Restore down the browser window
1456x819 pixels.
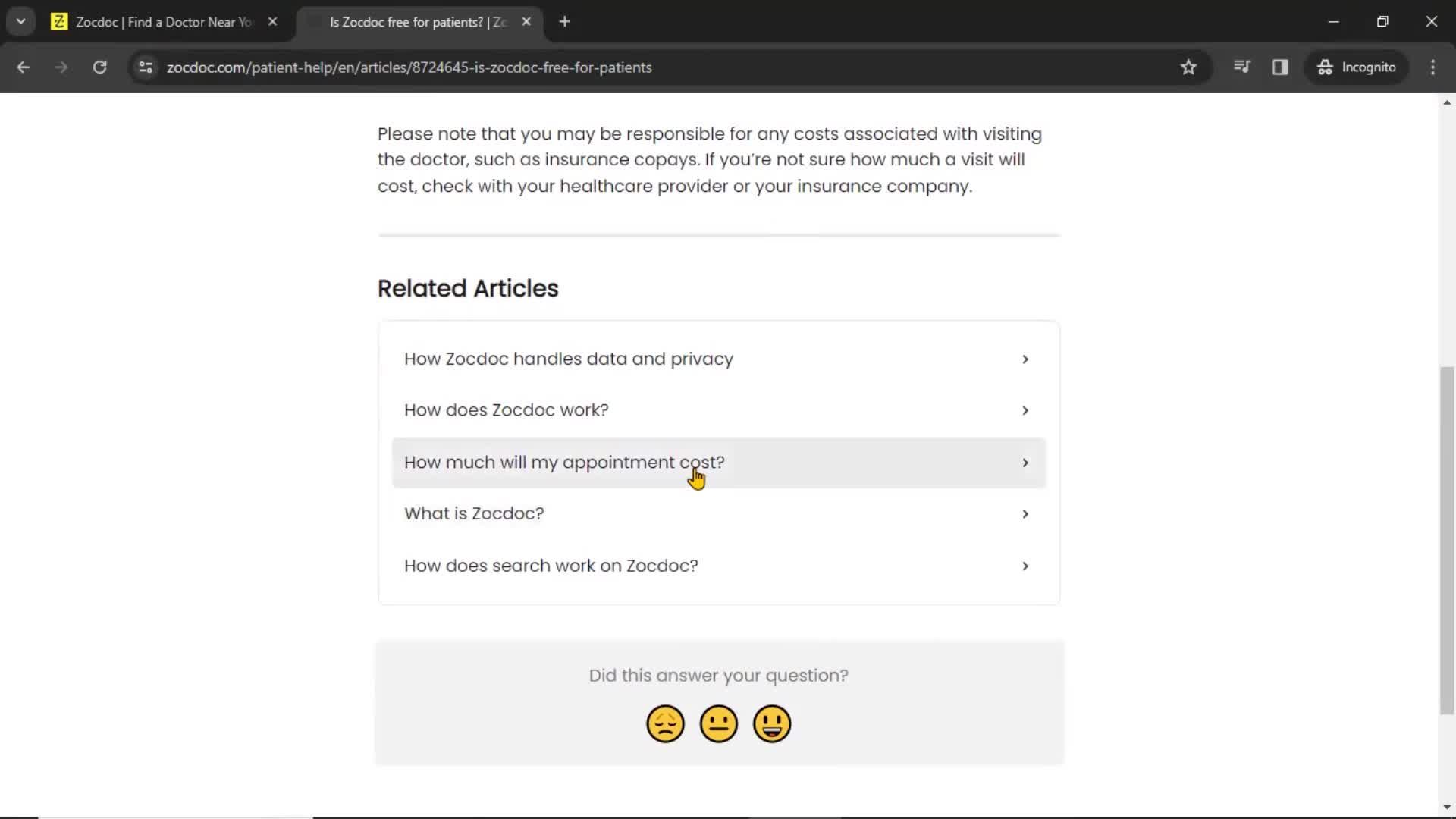pyautogui.click(x=1382, y=22)
